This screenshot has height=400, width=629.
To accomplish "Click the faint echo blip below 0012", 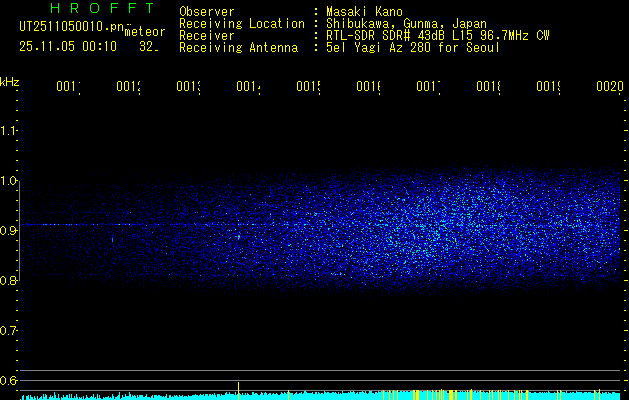I will click(112, 240).
